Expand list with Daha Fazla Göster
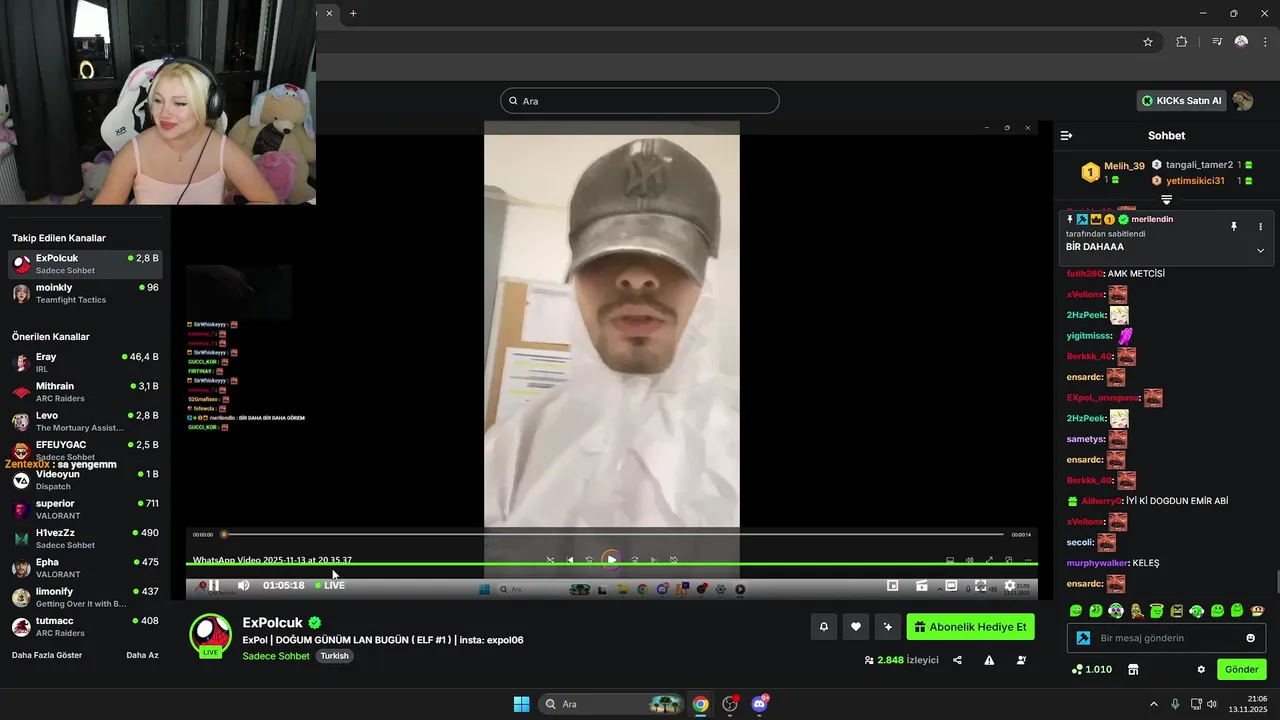This screenshot has width=1280, height=720. click(x=47, y=655)
